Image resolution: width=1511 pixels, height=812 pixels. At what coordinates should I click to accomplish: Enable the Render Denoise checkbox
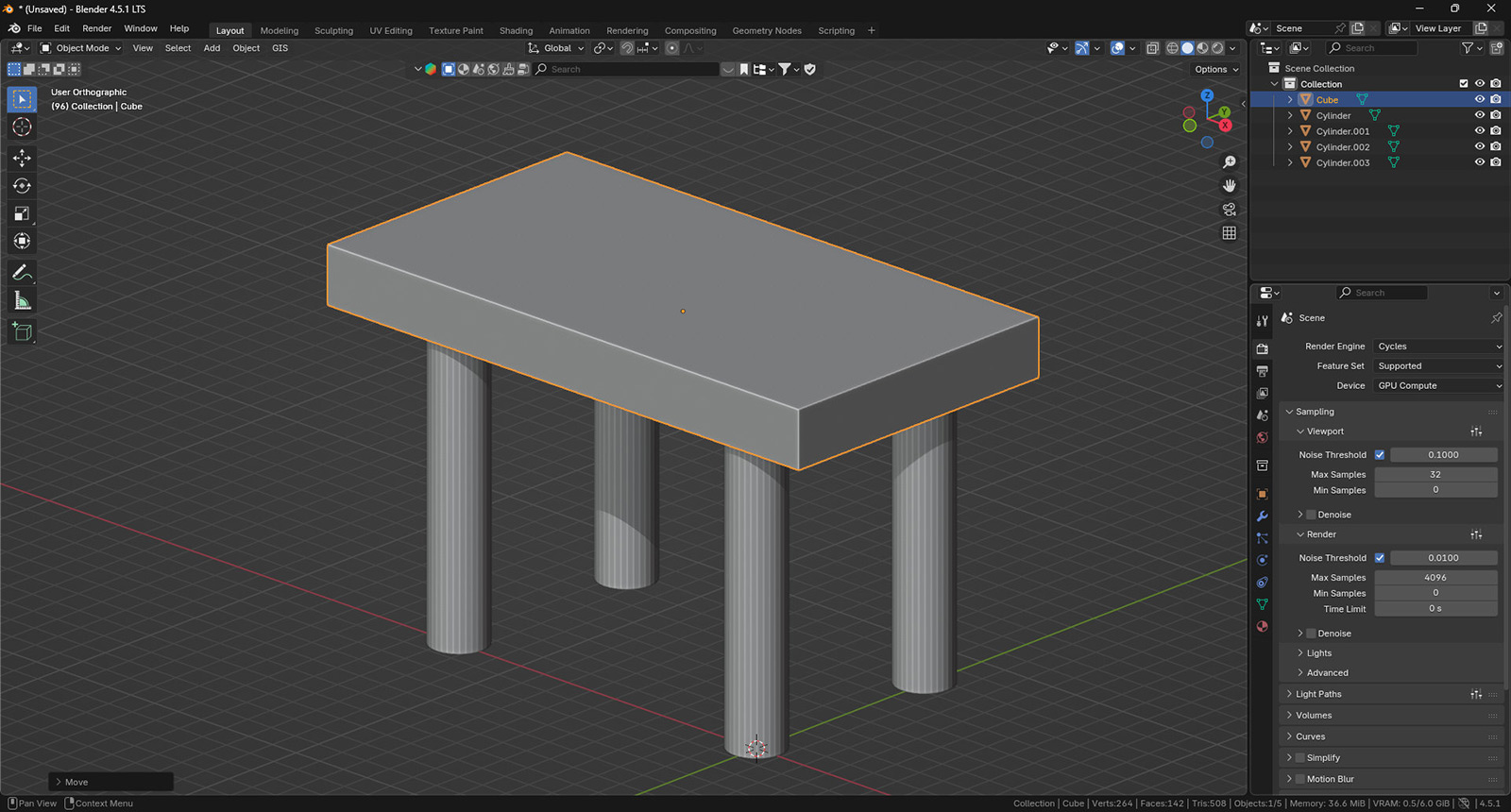(1311, 634)
